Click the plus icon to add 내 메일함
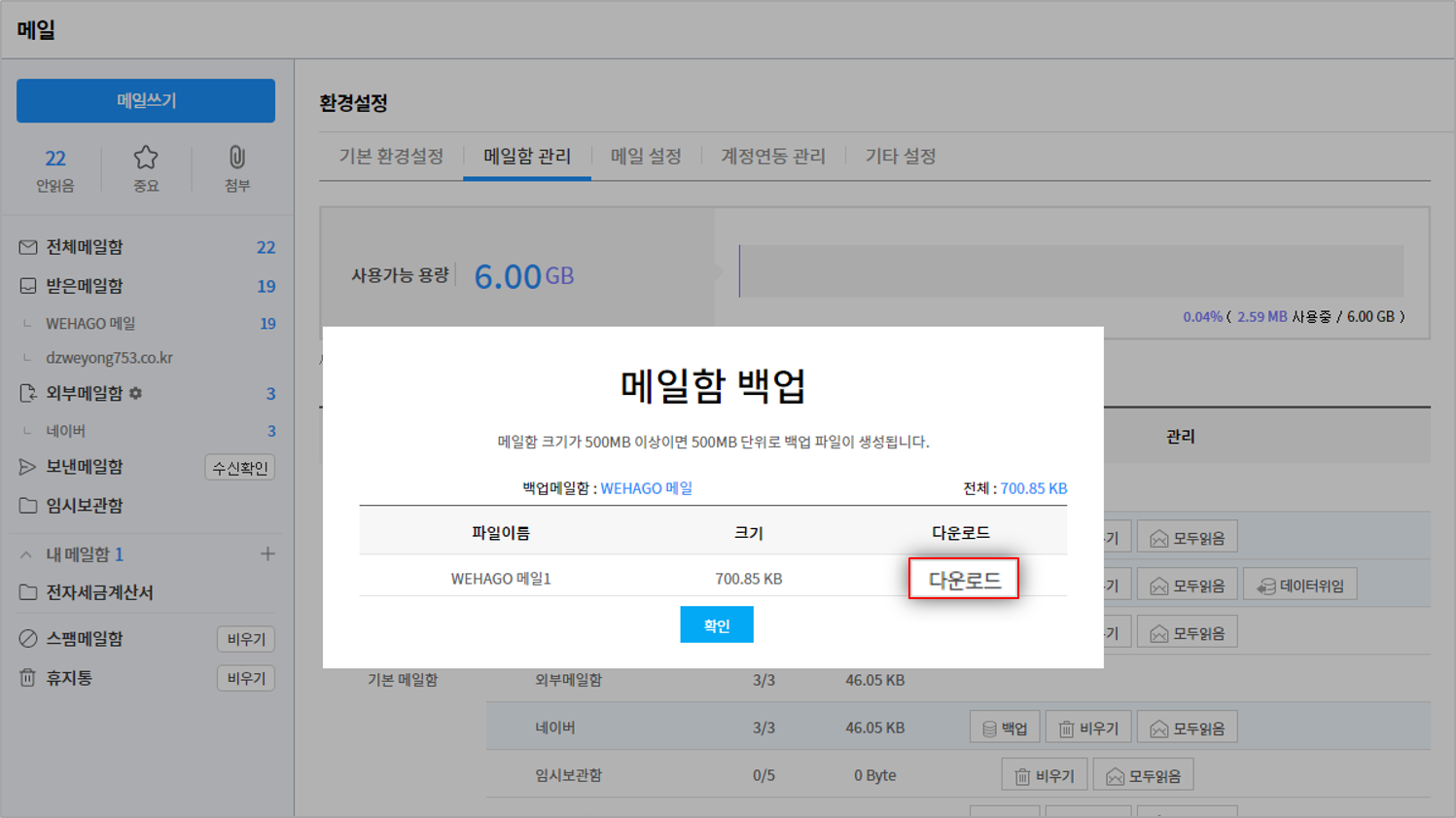 click(x=267, y=554)
